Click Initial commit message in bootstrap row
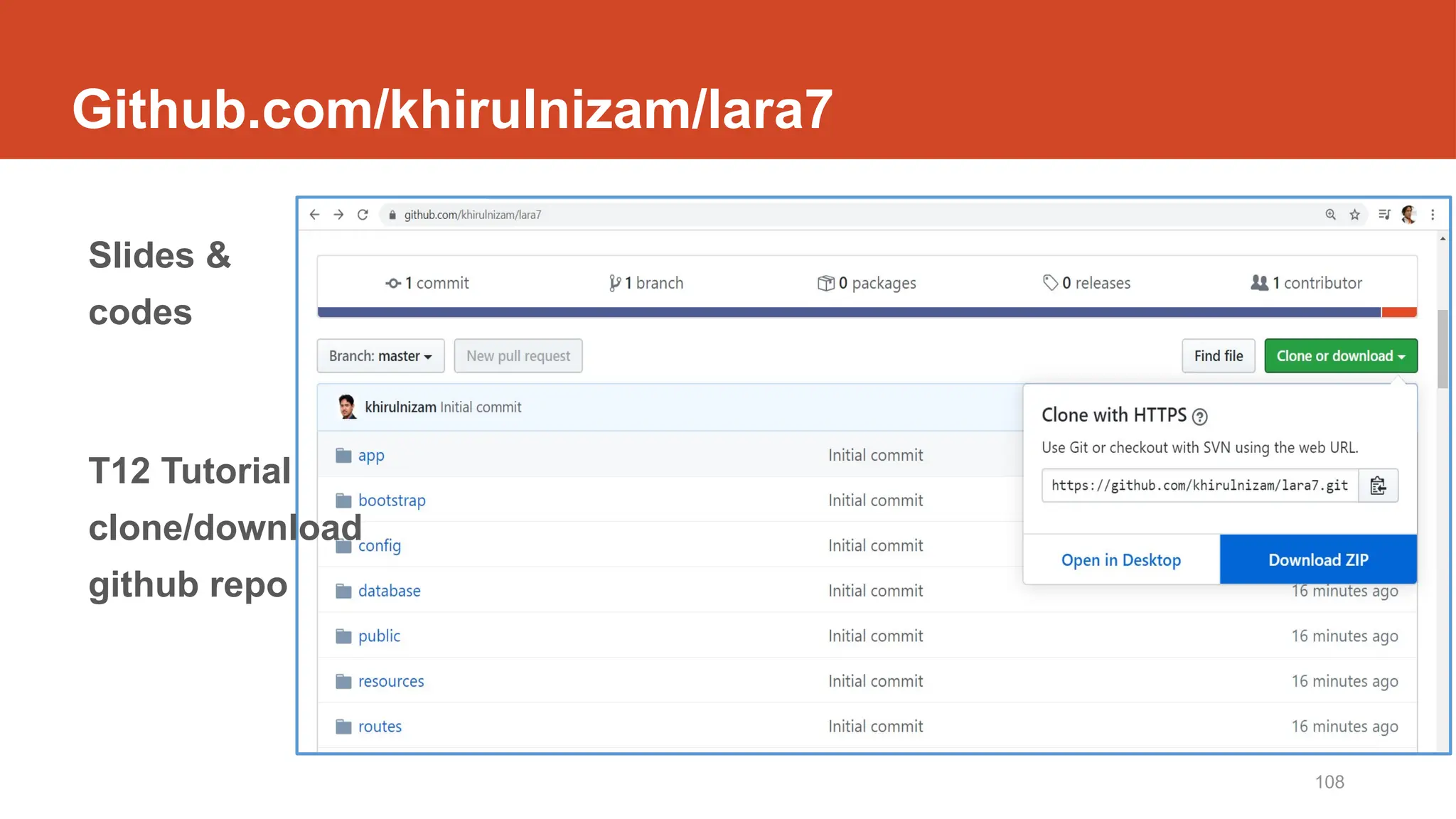1456x819 pixels. [875, 500]
